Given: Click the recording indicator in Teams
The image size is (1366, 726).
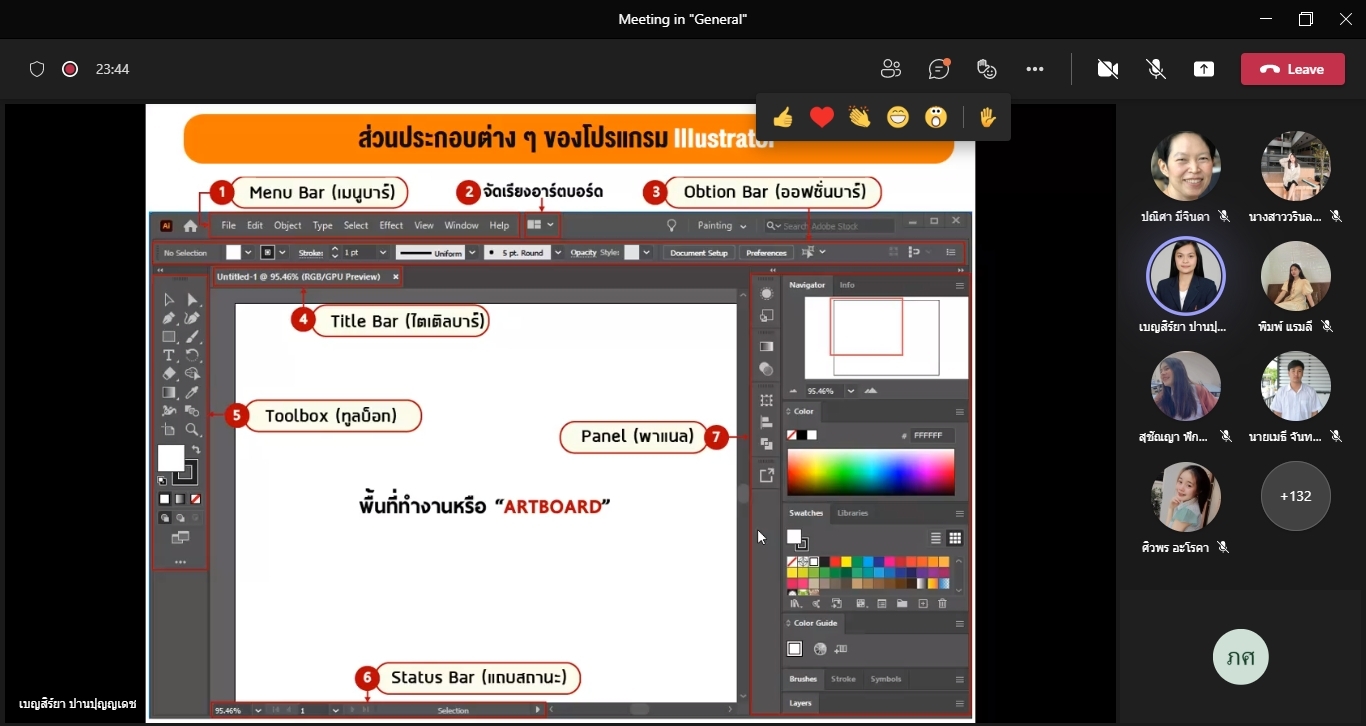Looking at the screenshot, I should coord(70,69).
